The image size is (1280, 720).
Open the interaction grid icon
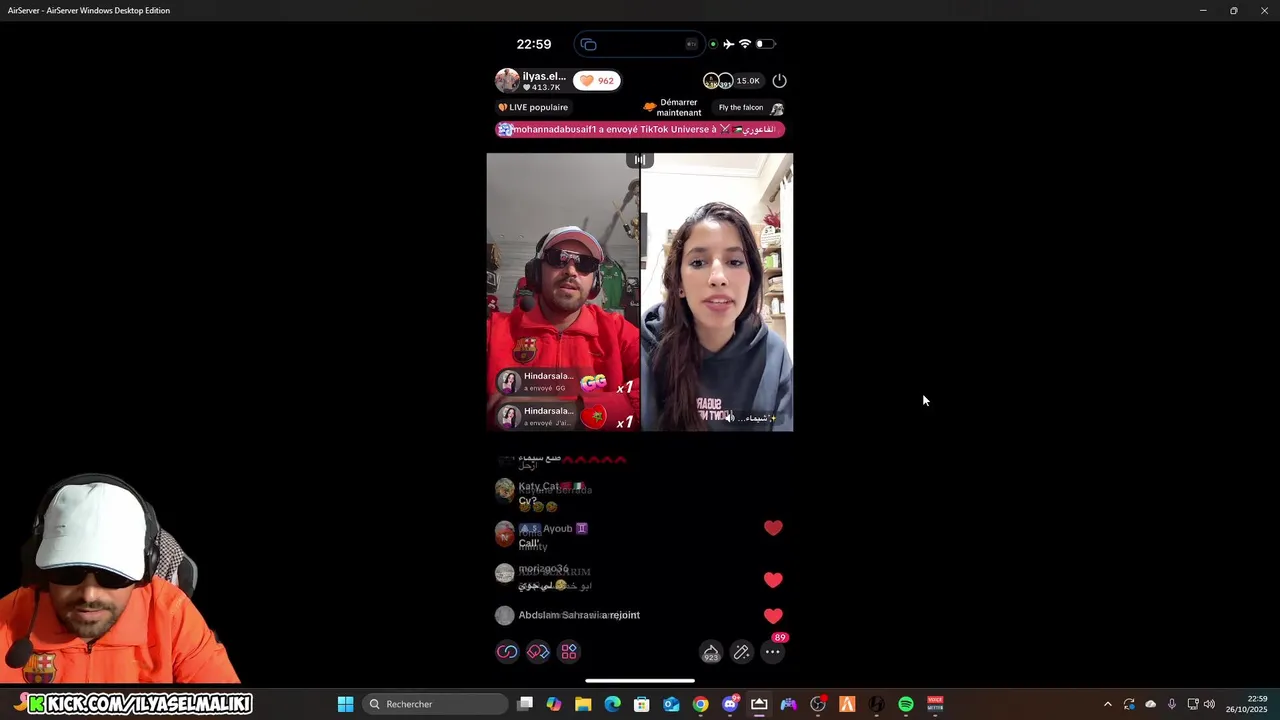pyautogui.click(x=569, y=652)
